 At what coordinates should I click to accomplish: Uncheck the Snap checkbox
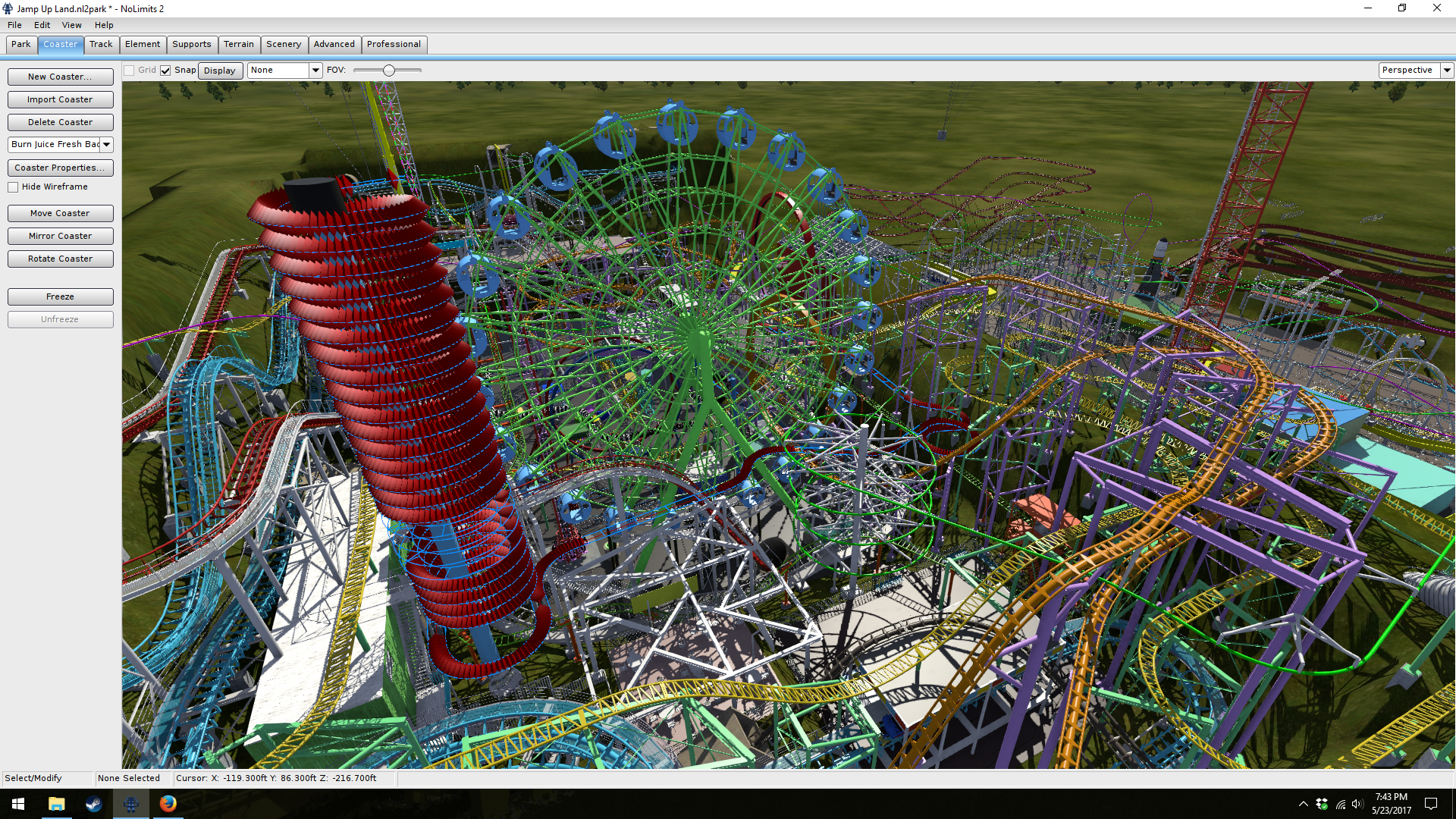click(165, 71)
